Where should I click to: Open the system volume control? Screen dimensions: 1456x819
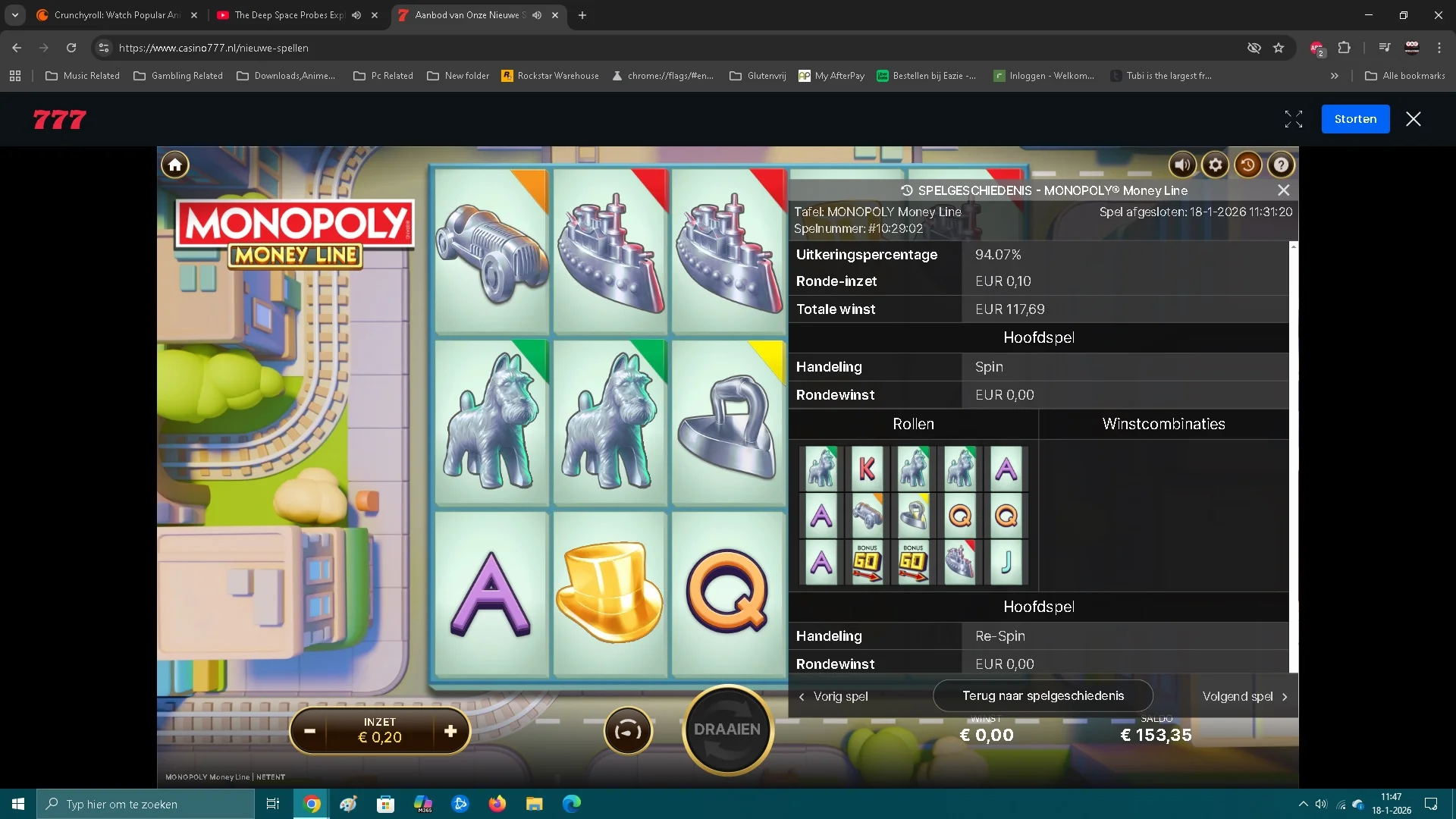(x=1321, y=804)
